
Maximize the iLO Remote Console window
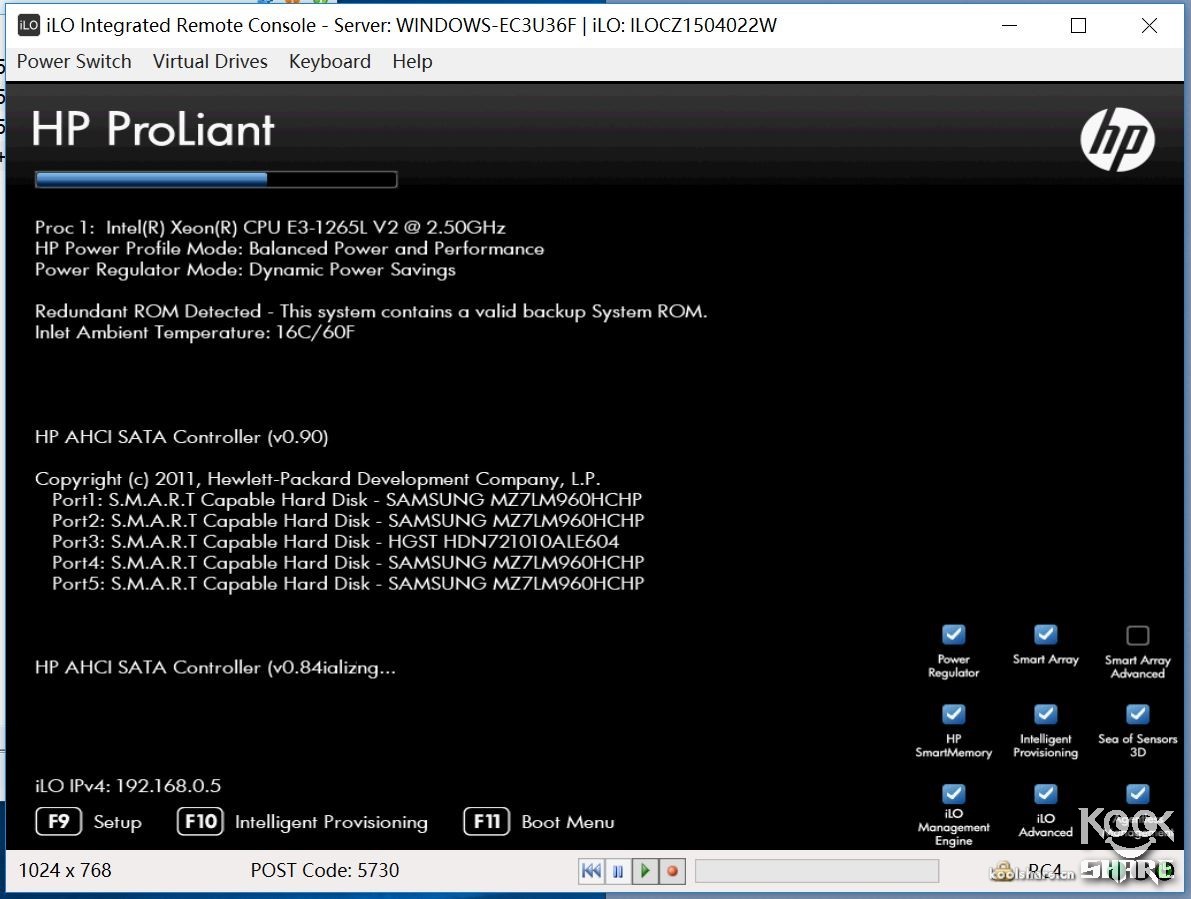point(1078,25)
